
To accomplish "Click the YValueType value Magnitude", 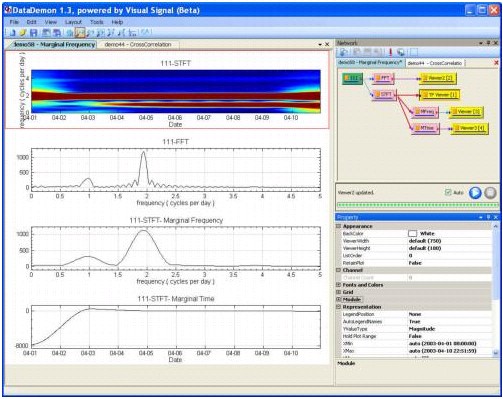I will [x=422, y=329].
